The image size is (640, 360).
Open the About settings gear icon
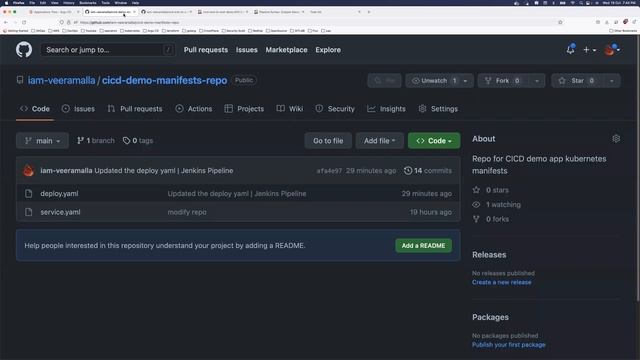(x=616, y=139)
